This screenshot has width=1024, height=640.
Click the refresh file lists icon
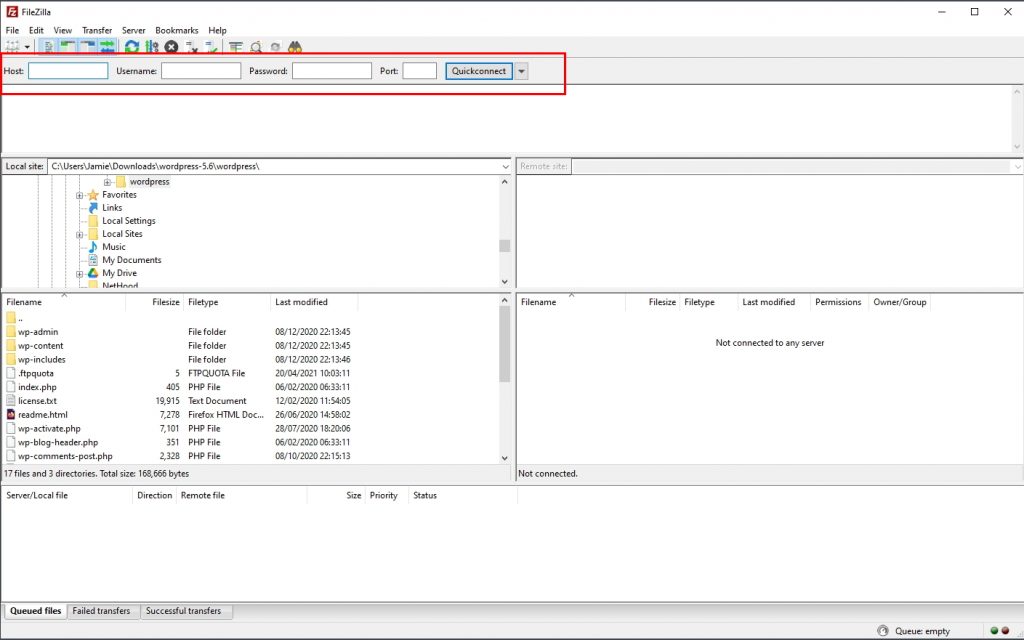[132, 47]
